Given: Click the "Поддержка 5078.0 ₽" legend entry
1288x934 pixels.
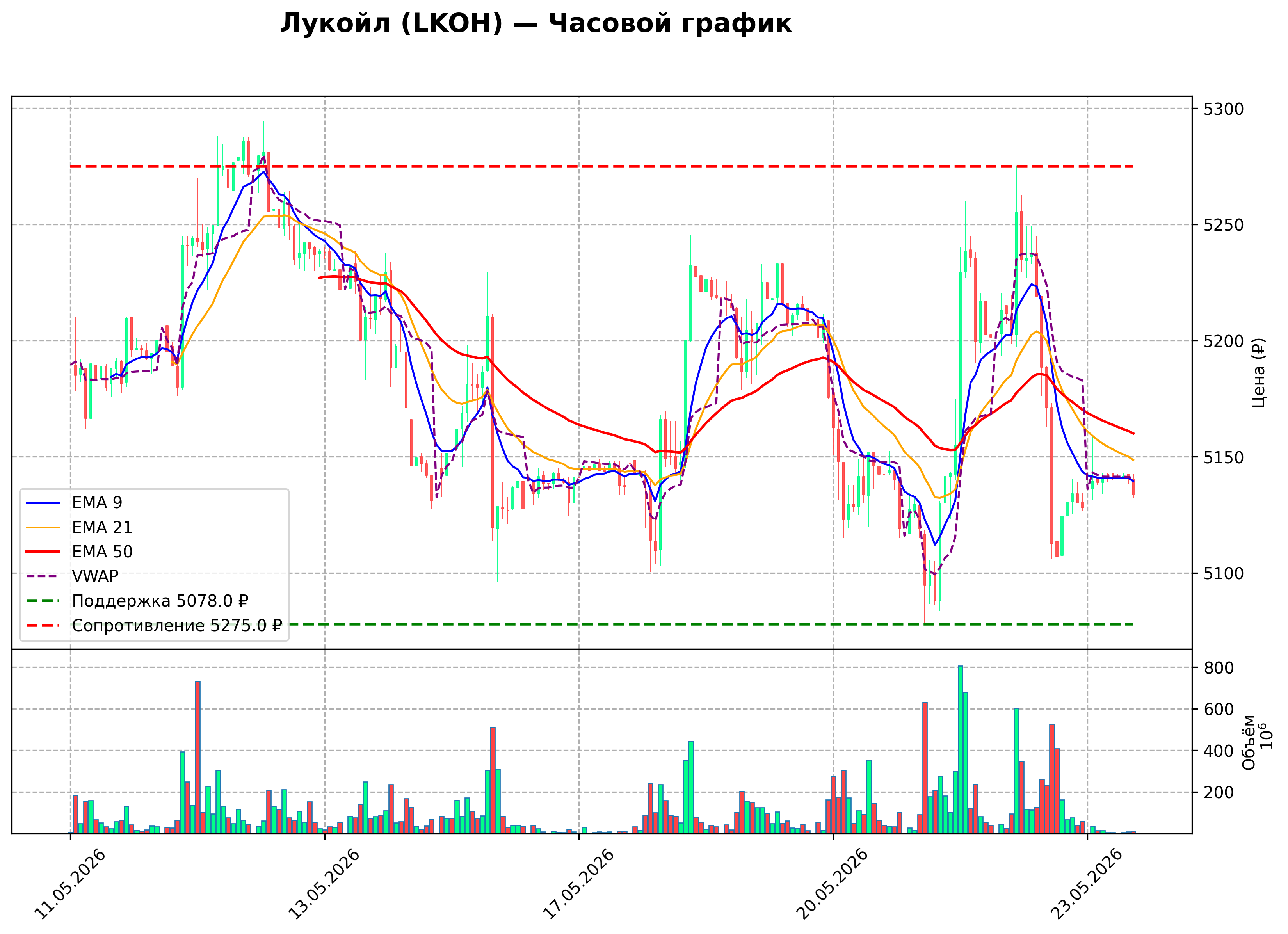Looking at the screenshot, I should coord(160,601).
